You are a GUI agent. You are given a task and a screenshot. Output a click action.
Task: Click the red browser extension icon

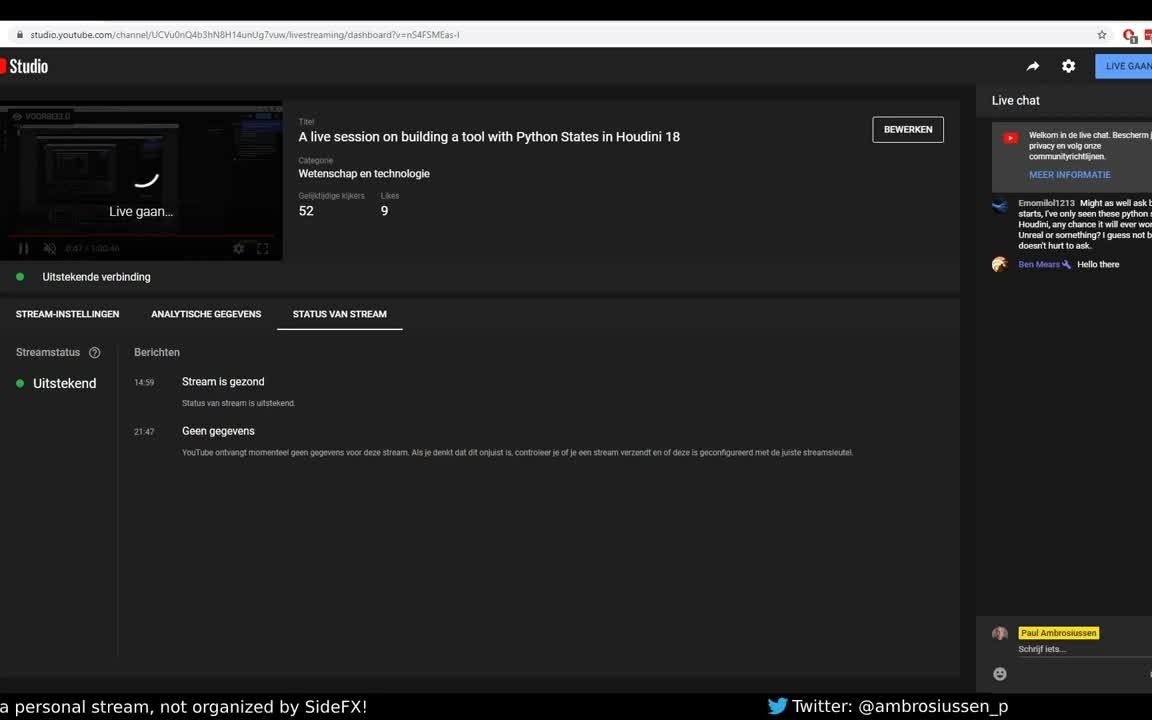point(1129,35)
